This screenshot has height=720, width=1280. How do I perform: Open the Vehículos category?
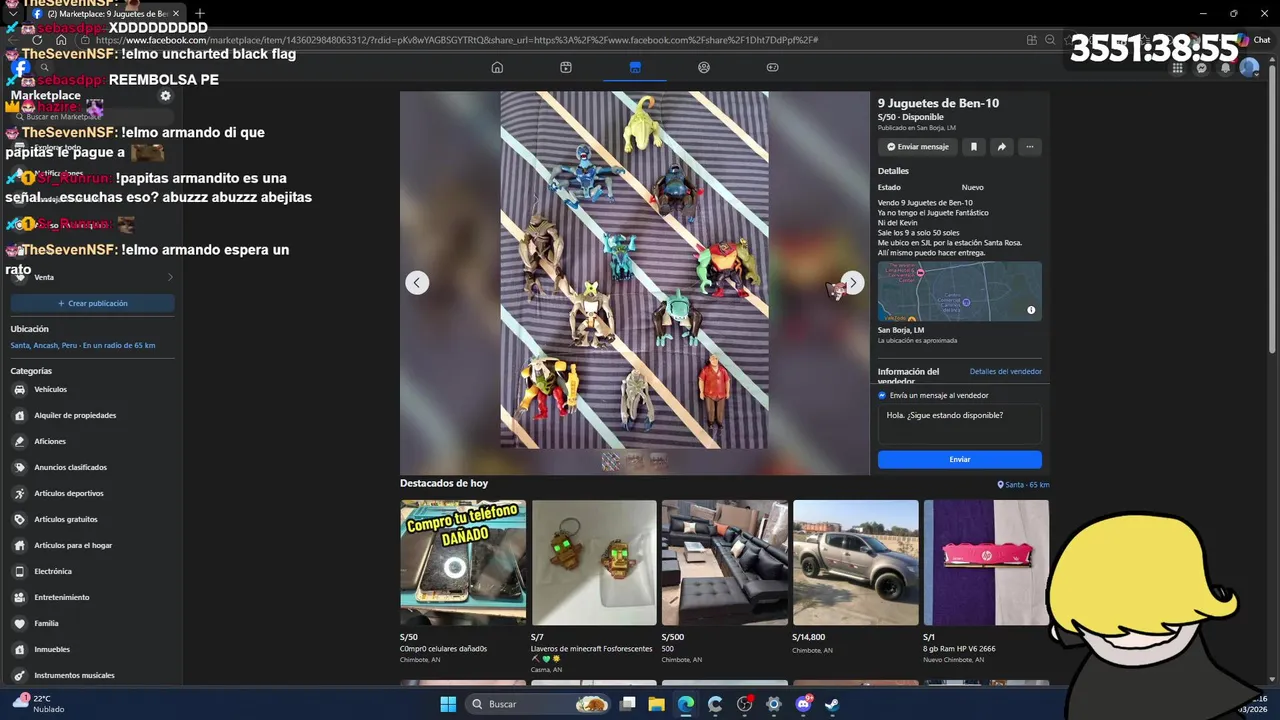click(x=91, y=389)
